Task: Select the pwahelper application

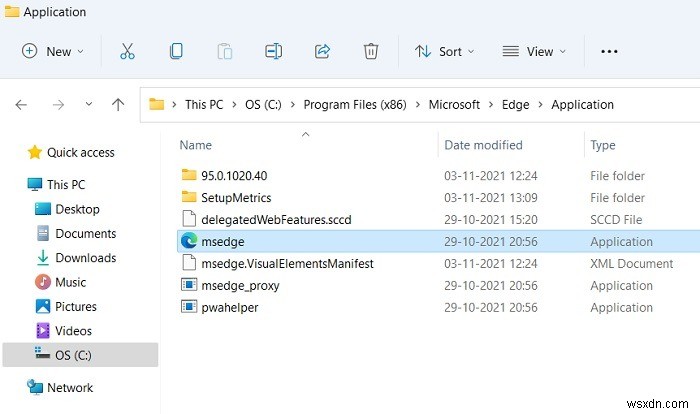Action: [x=229, y=308]
